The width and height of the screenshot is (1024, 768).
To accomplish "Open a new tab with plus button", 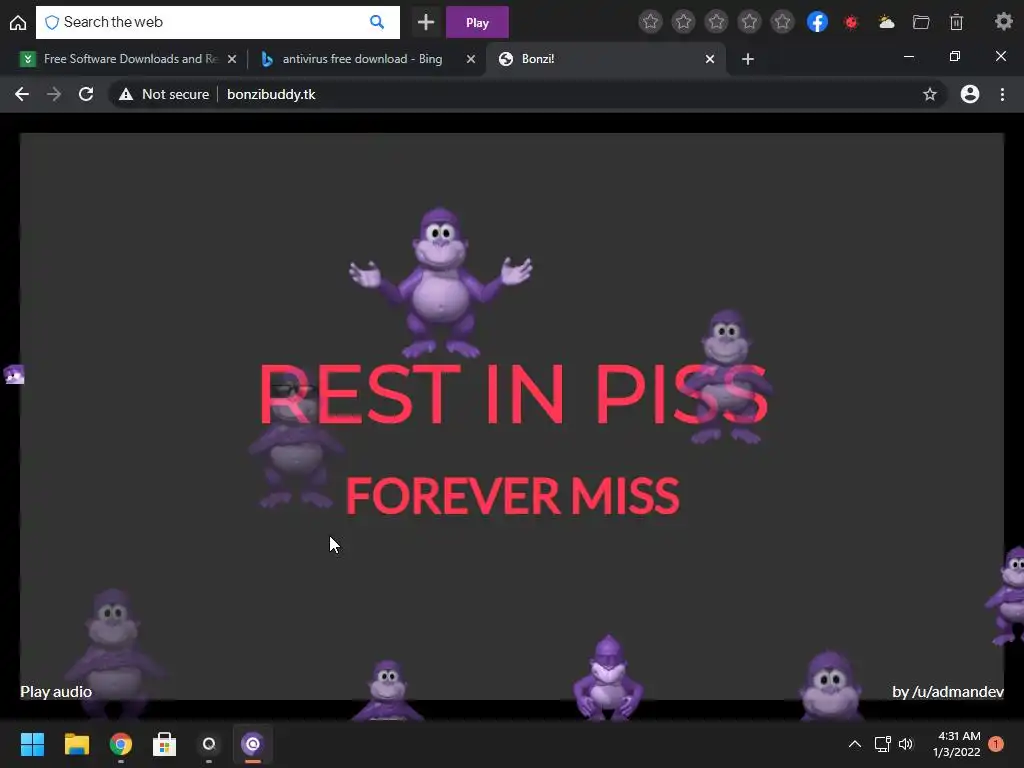I will pos(748,59).
